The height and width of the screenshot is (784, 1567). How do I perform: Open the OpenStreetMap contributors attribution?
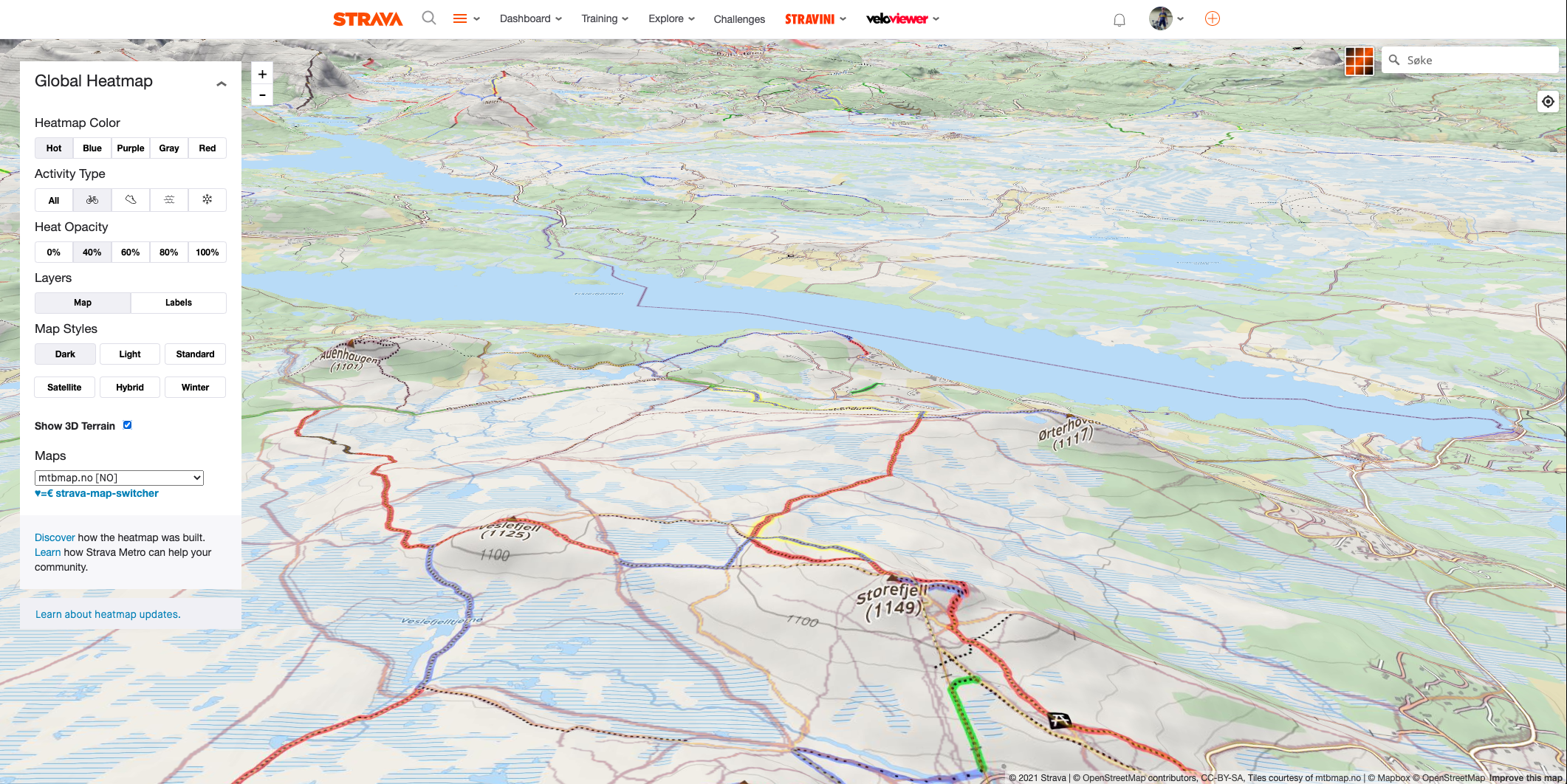coord(1134,777)
